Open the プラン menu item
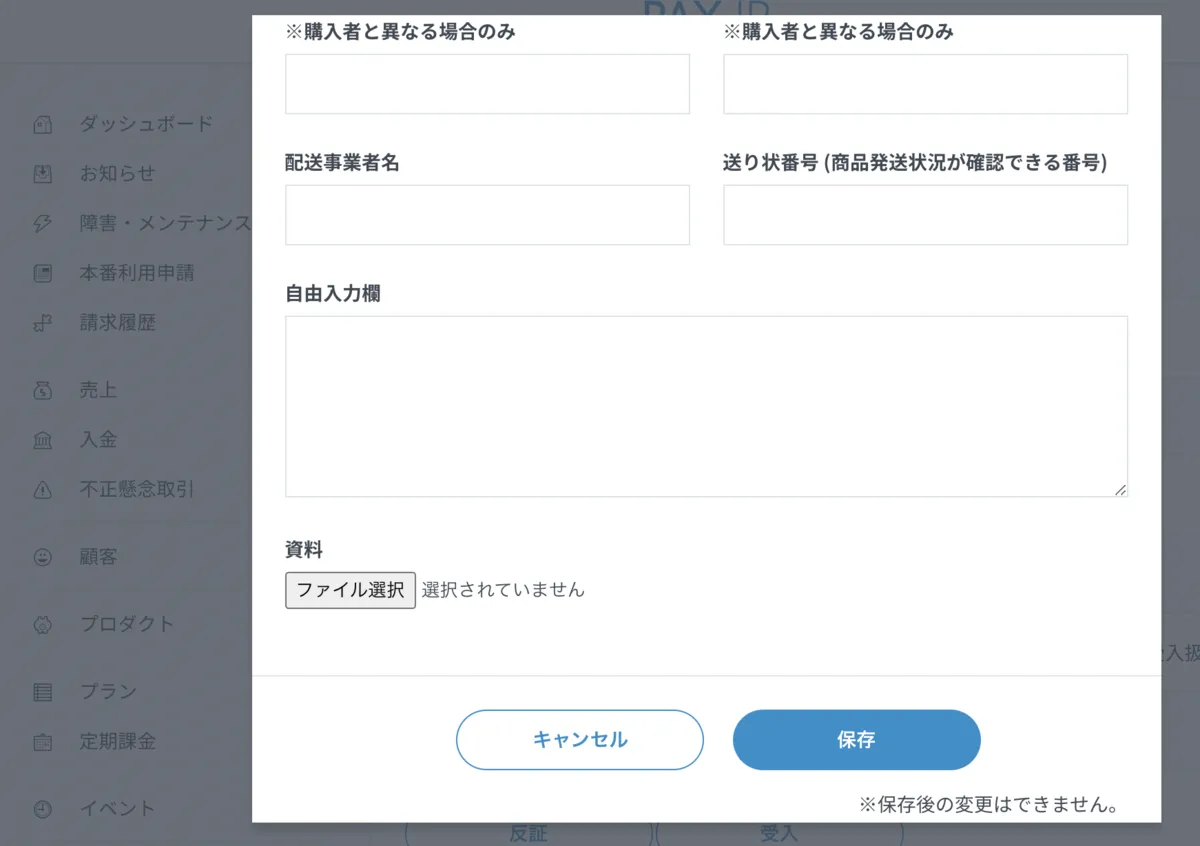This screenshot has width=1200, height=846. tap(108, 691)
